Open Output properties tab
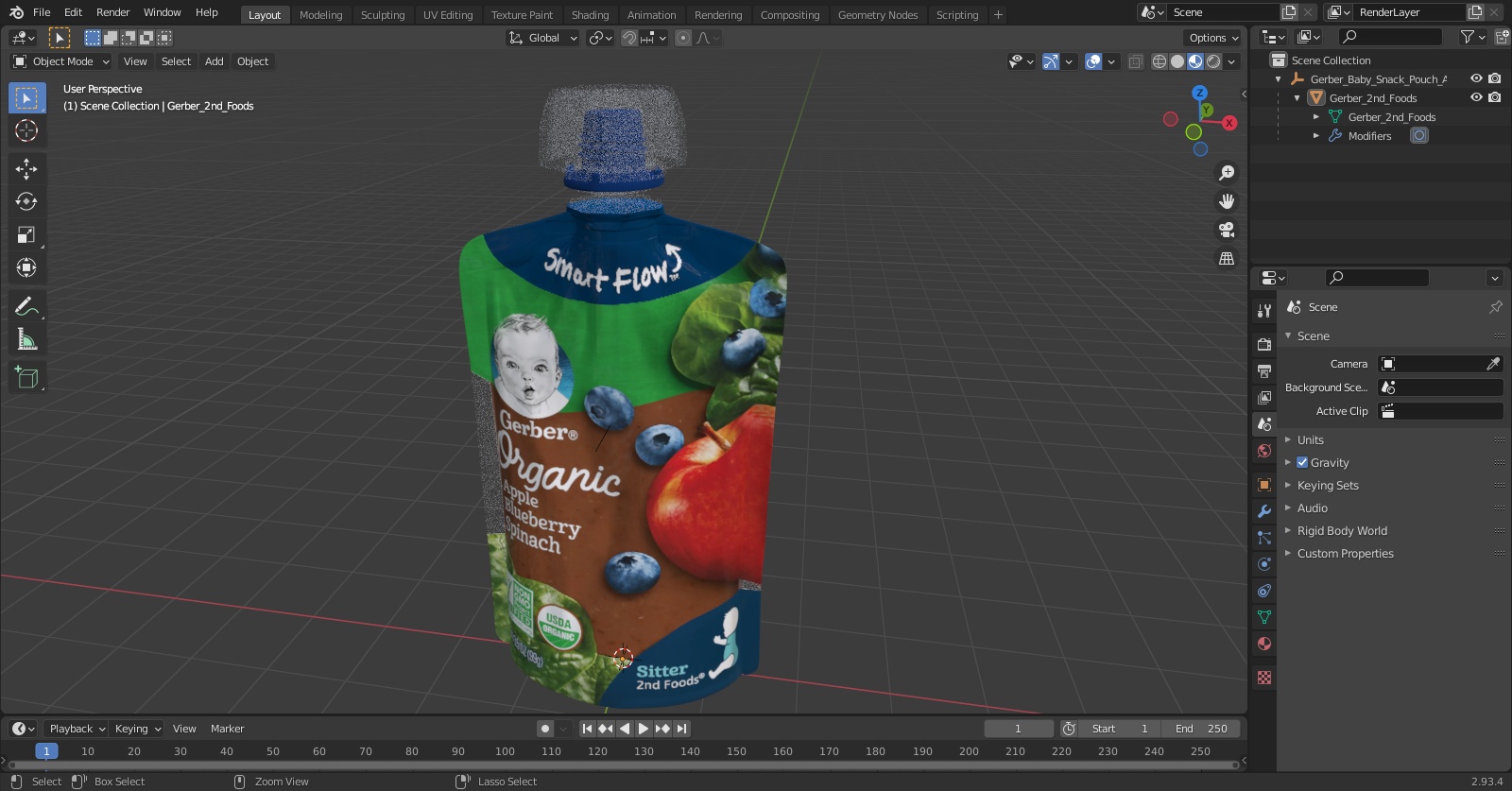The height and width of the screenshot is (791, 1512). [x=1264, y=371]
